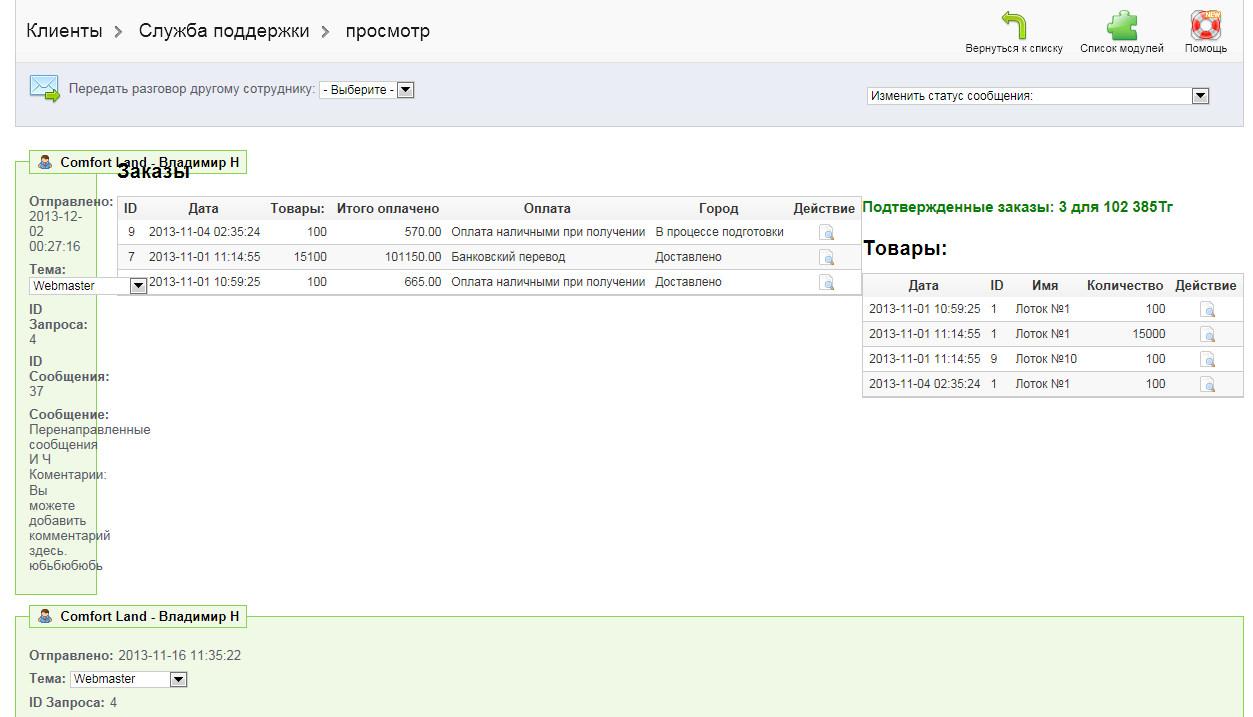
Task: Select the Лоток №10 product name
Action: point(1046,359)
